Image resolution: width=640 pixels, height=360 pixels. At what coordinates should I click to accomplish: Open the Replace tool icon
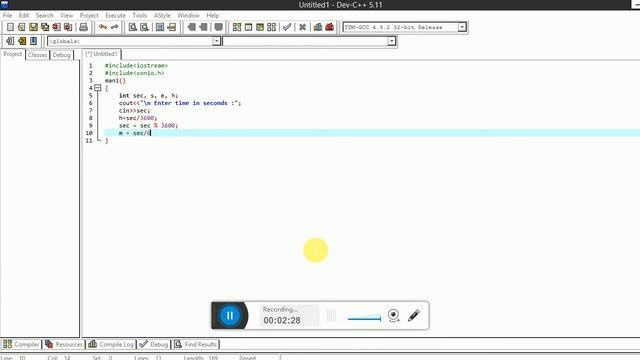point(144,27)
